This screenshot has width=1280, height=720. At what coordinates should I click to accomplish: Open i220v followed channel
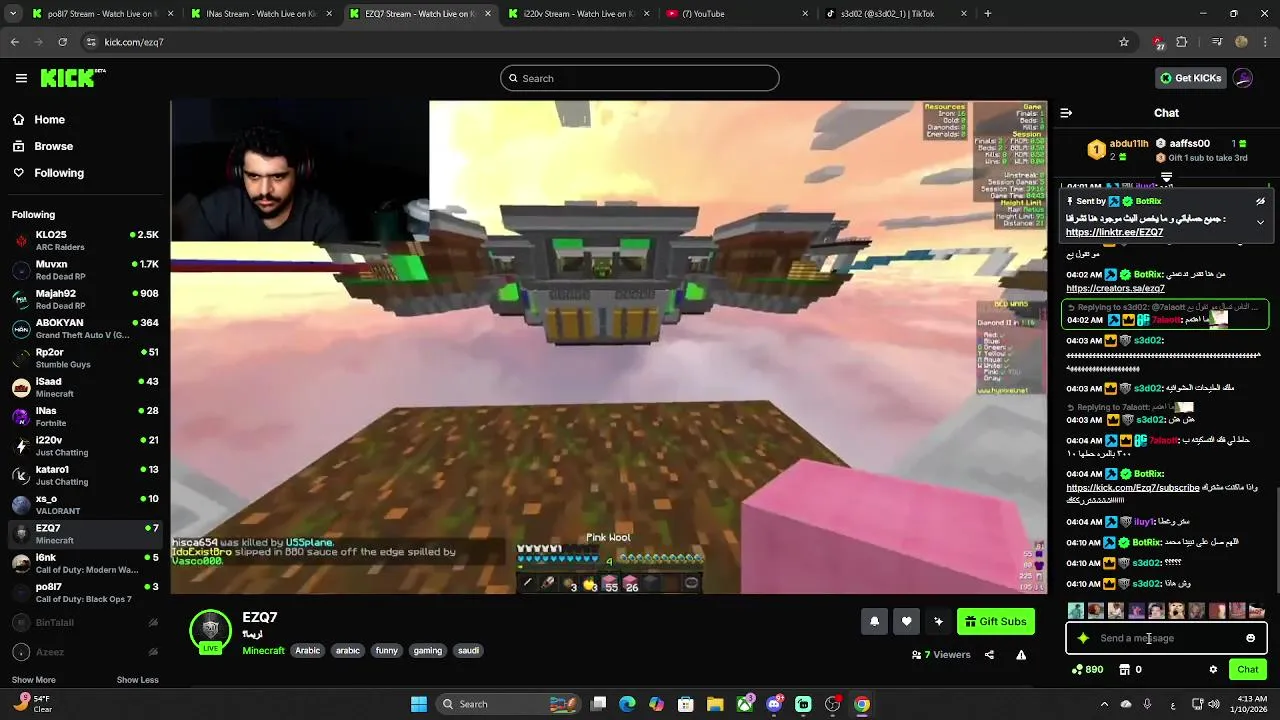pyautogui.click(x=85, y=446)
